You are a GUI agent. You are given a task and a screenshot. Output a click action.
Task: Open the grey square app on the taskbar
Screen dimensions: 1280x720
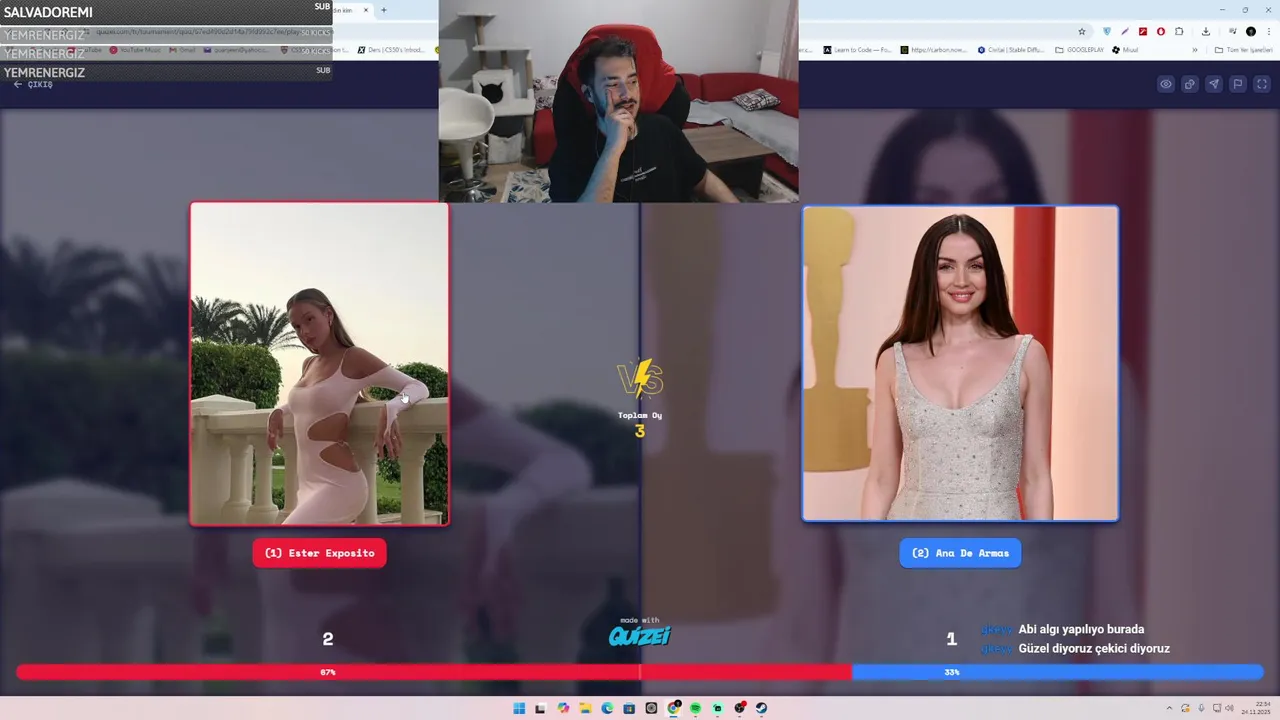[651, 708]
